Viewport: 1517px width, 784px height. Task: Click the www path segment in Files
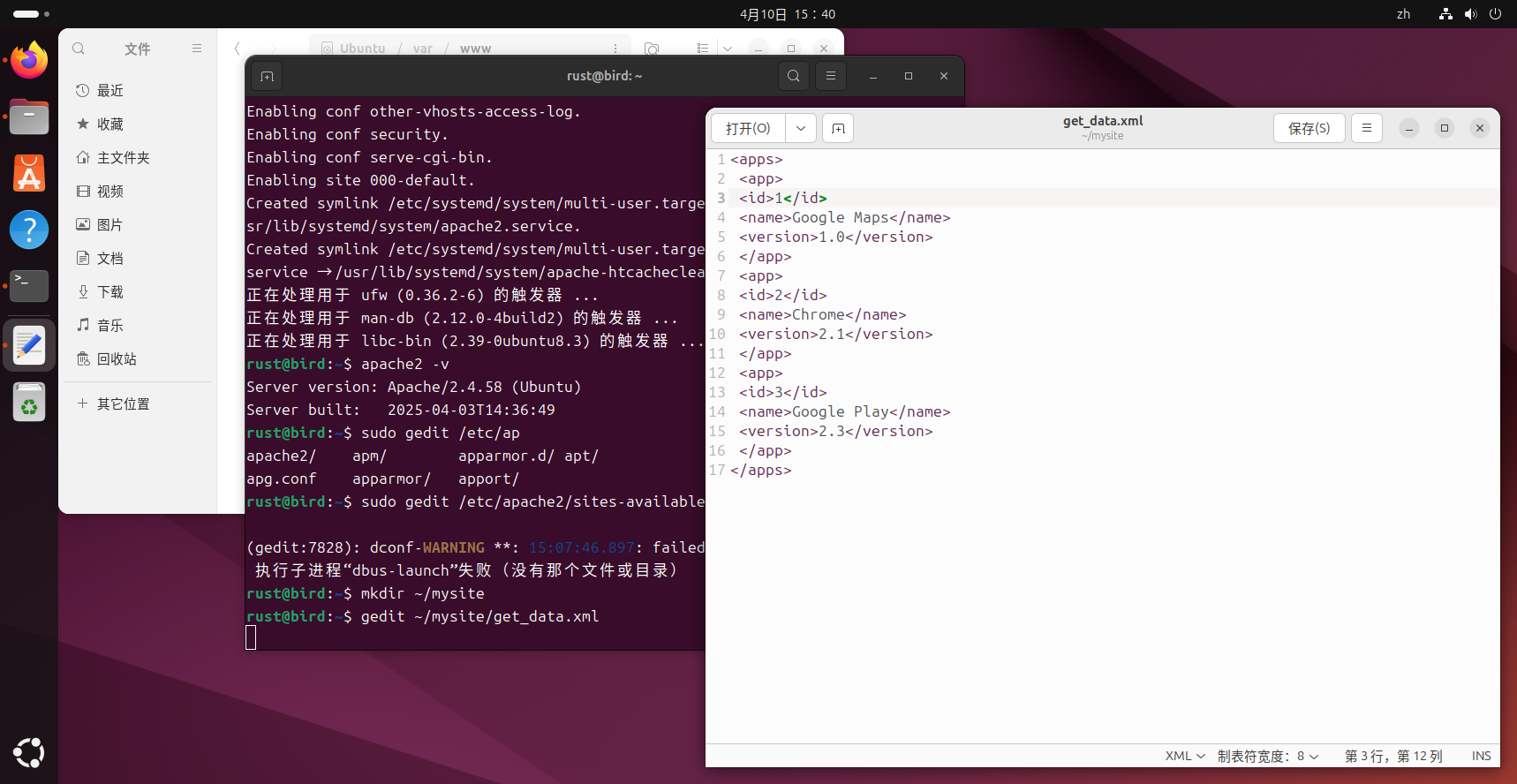[475, 49]
